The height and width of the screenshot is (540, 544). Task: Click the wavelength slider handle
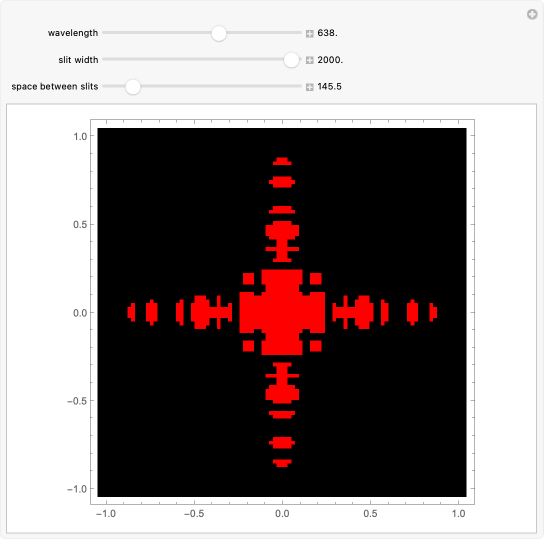tap(219, 33)
